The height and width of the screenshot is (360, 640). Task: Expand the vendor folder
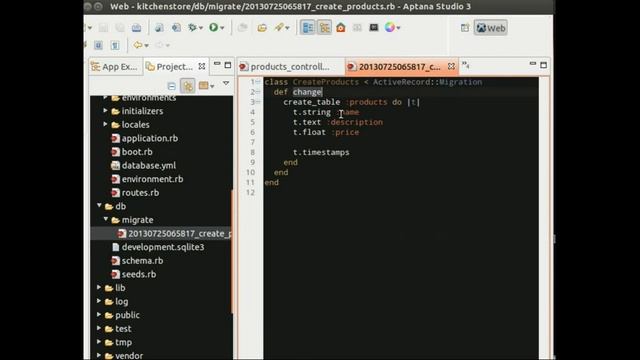coord(99,356)
